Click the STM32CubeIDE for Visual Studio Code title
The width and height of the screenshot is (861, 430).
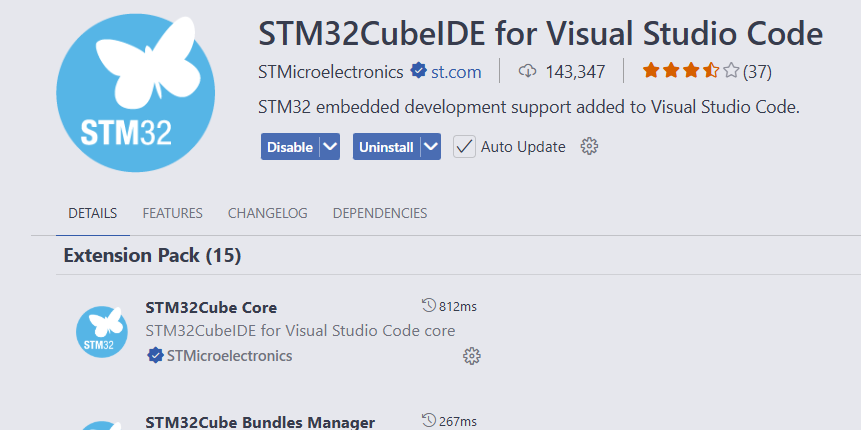coord(540,33)
